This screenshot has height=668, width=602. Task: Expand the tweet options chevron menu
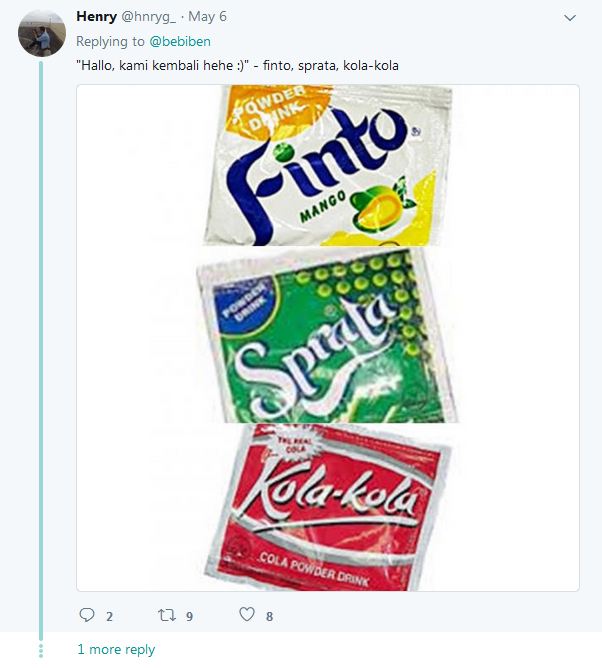coord(570,18)
